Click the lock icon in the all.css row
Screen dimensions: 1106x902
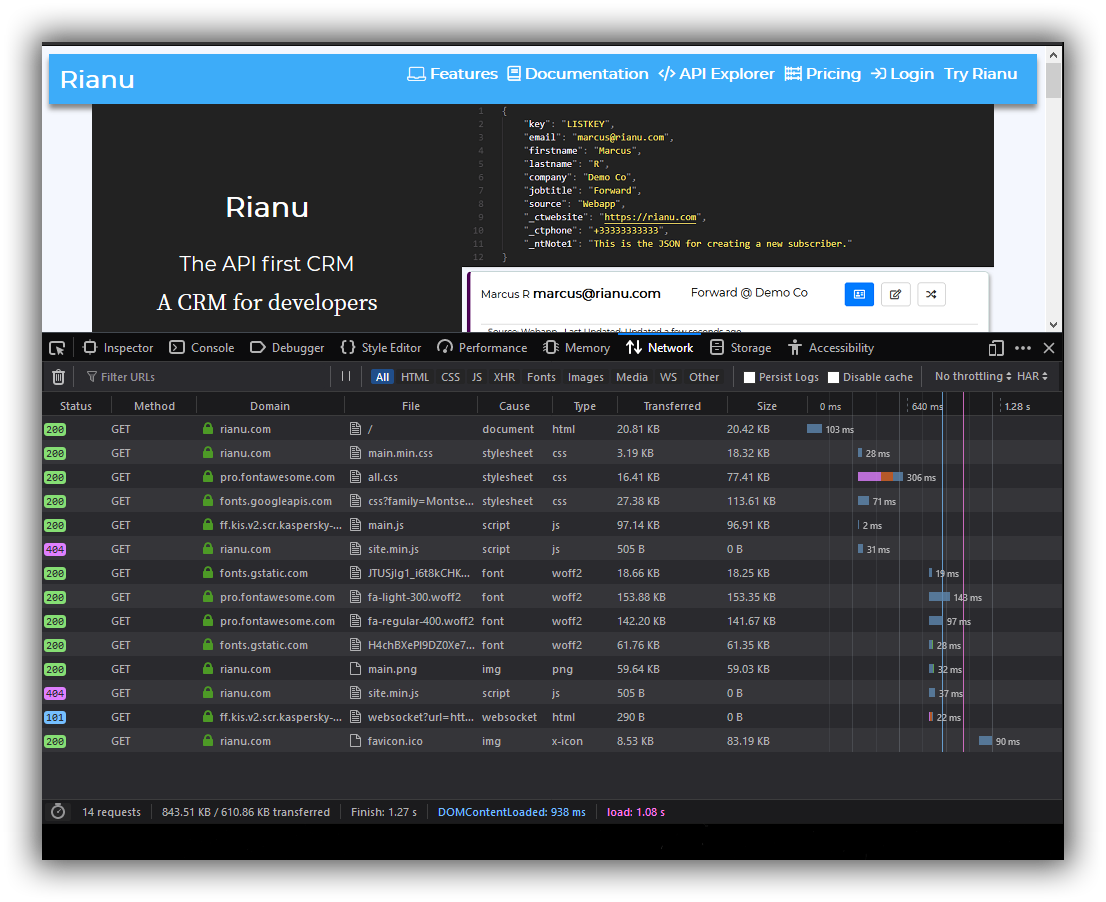[x=208, y=477]
